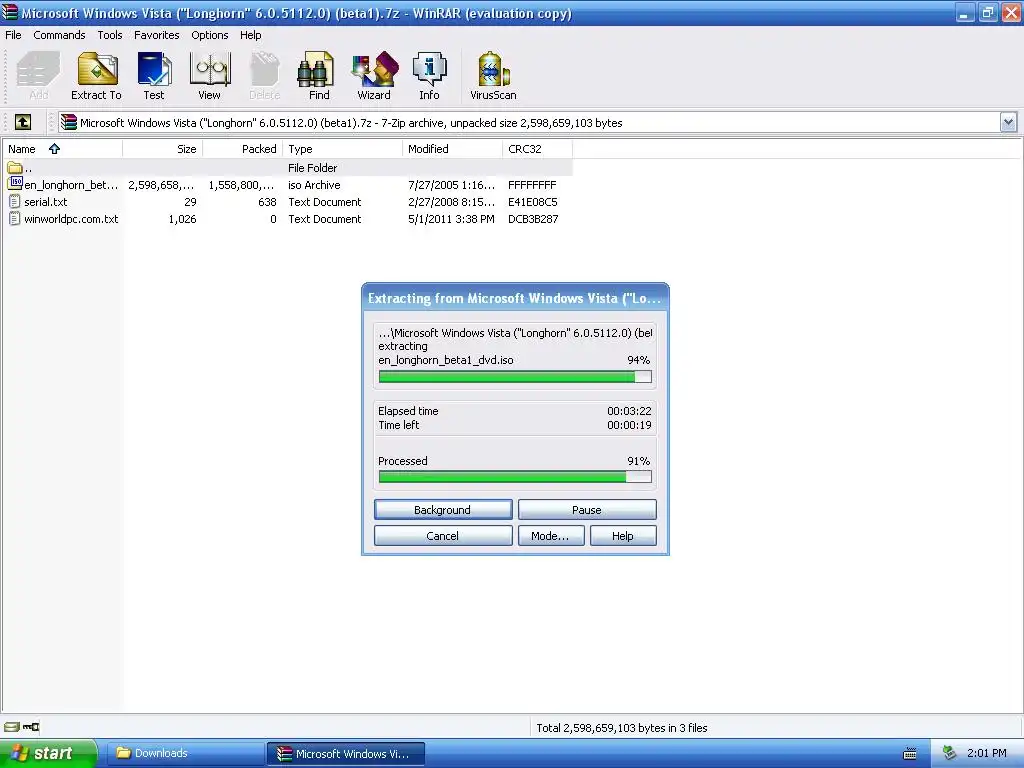Open the Tools menu
The image size is (1024, 768).
coord(110,35)
